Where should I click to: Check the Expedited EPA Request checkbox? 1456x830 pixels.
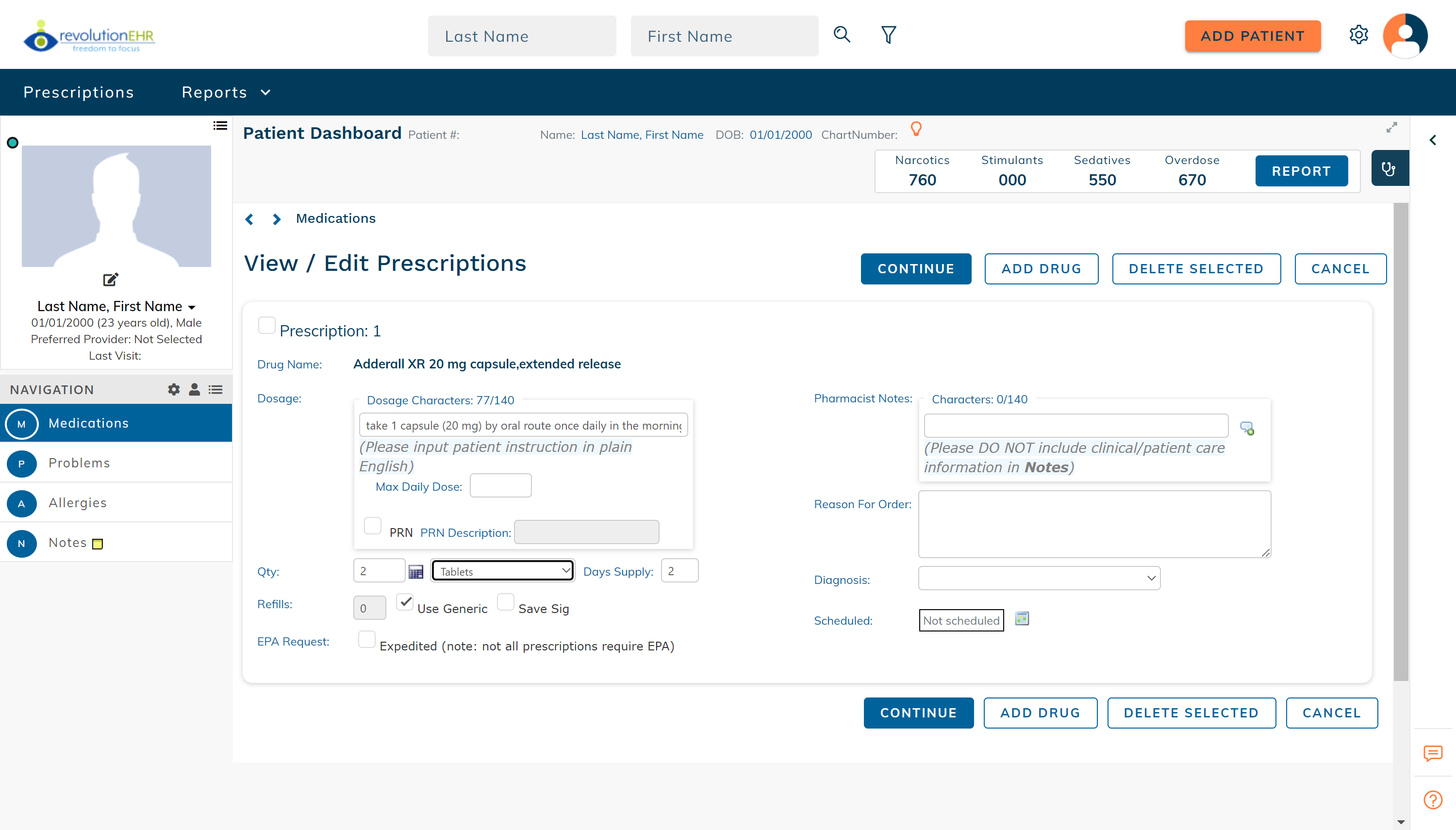(x=366, y=640)
